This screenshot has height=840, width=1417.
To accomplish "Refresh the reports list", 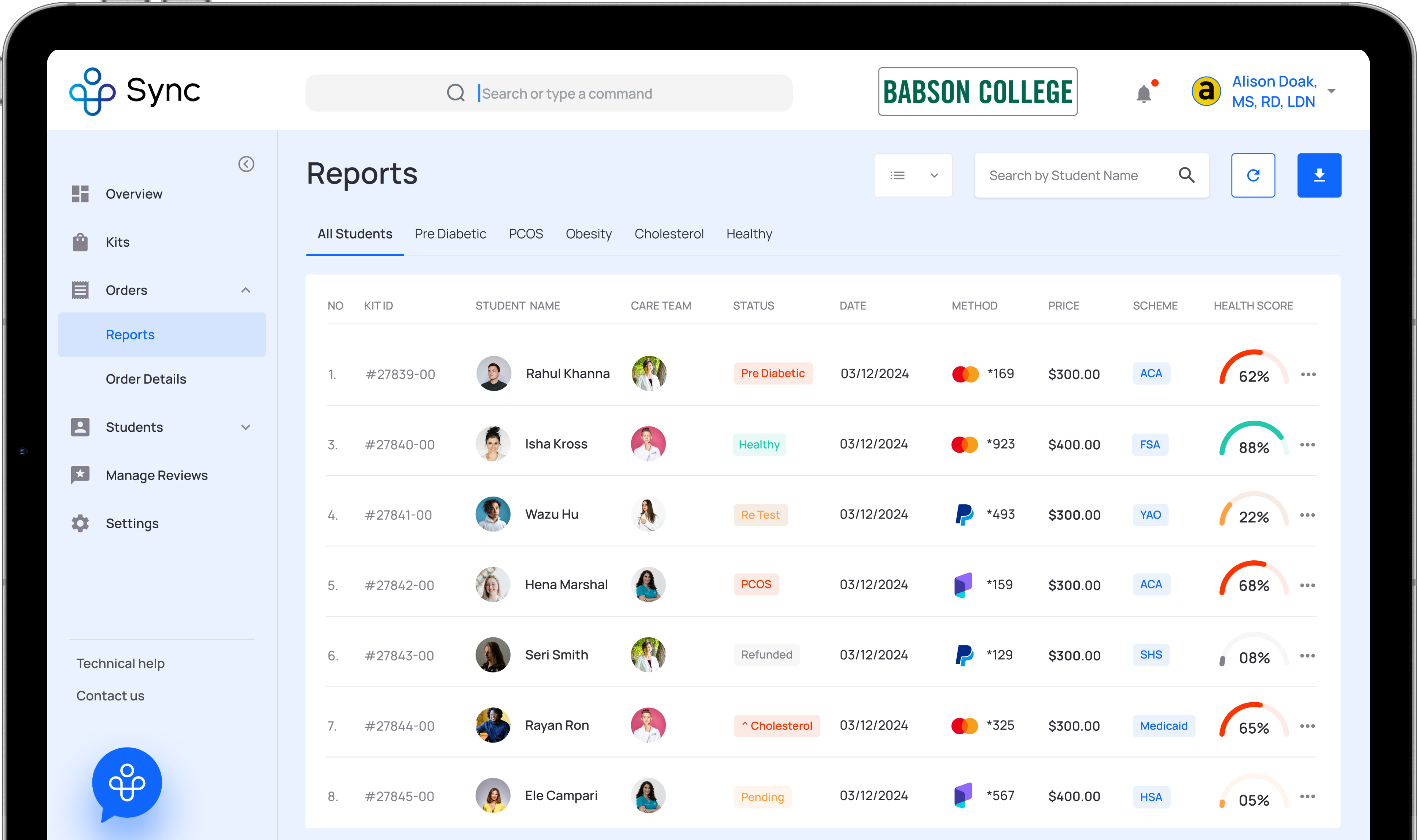I will coord(1253,176).
